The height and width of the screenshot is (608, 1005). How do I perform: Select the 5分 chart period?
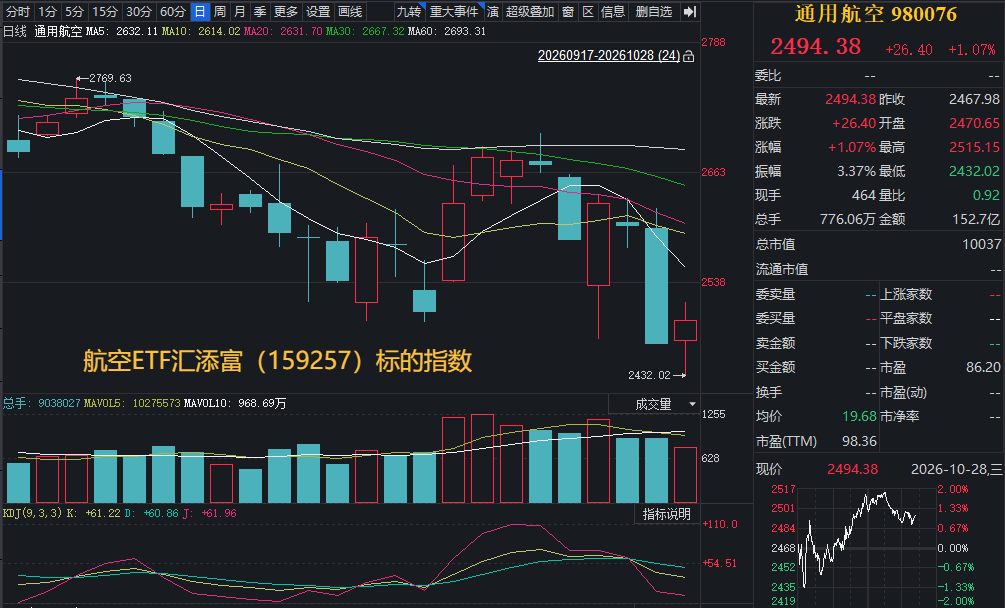coord(74,12)
